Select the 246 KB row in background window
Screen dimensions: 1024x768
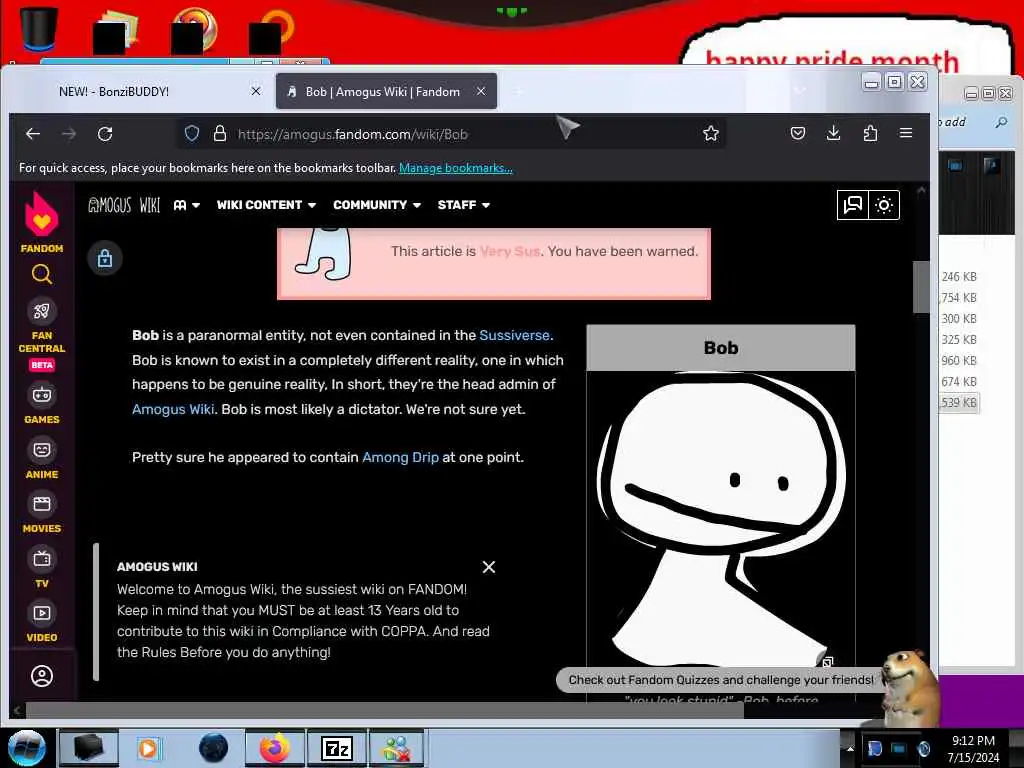click(959, 277)
